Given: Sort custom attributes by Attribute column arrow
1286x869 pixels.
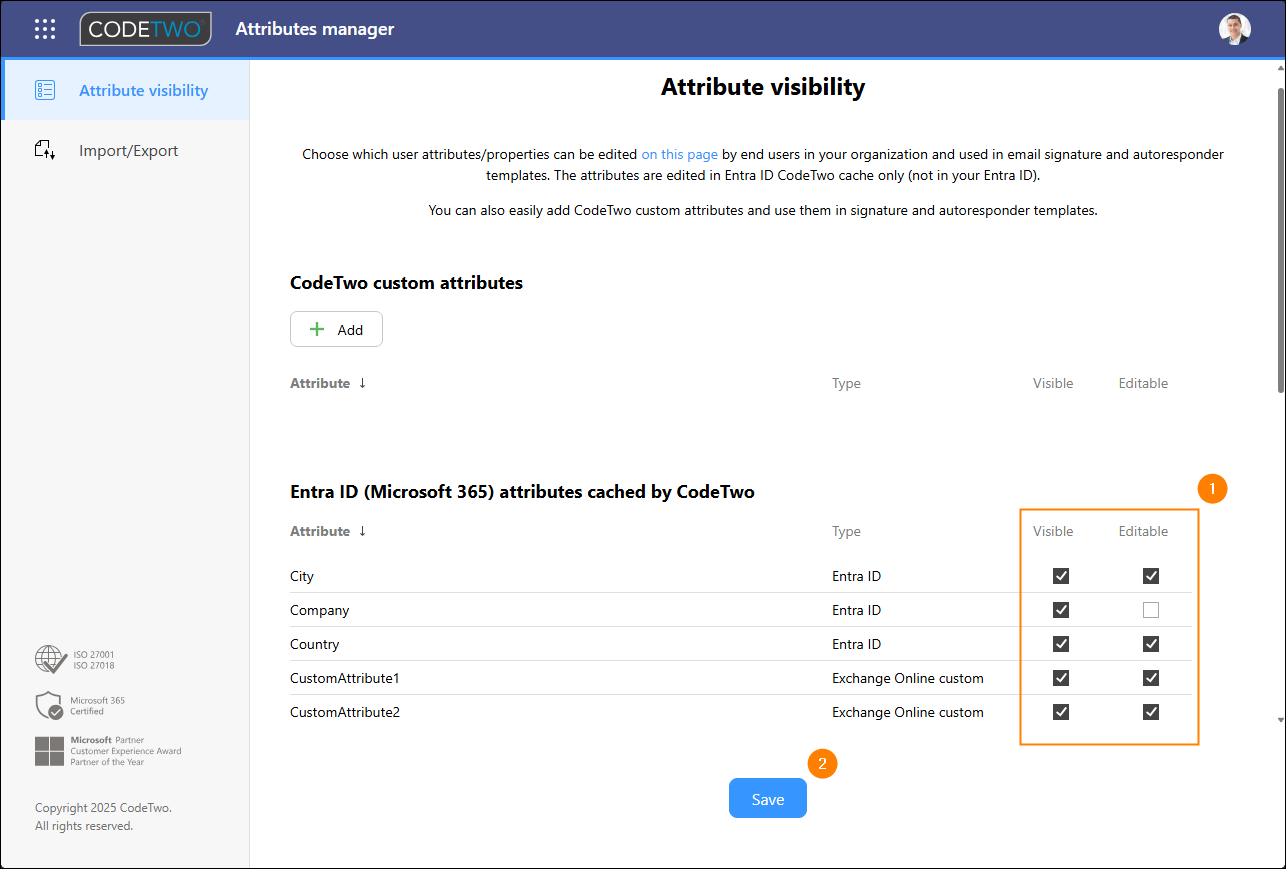Looking at the screenshot, I should (362, 383).
